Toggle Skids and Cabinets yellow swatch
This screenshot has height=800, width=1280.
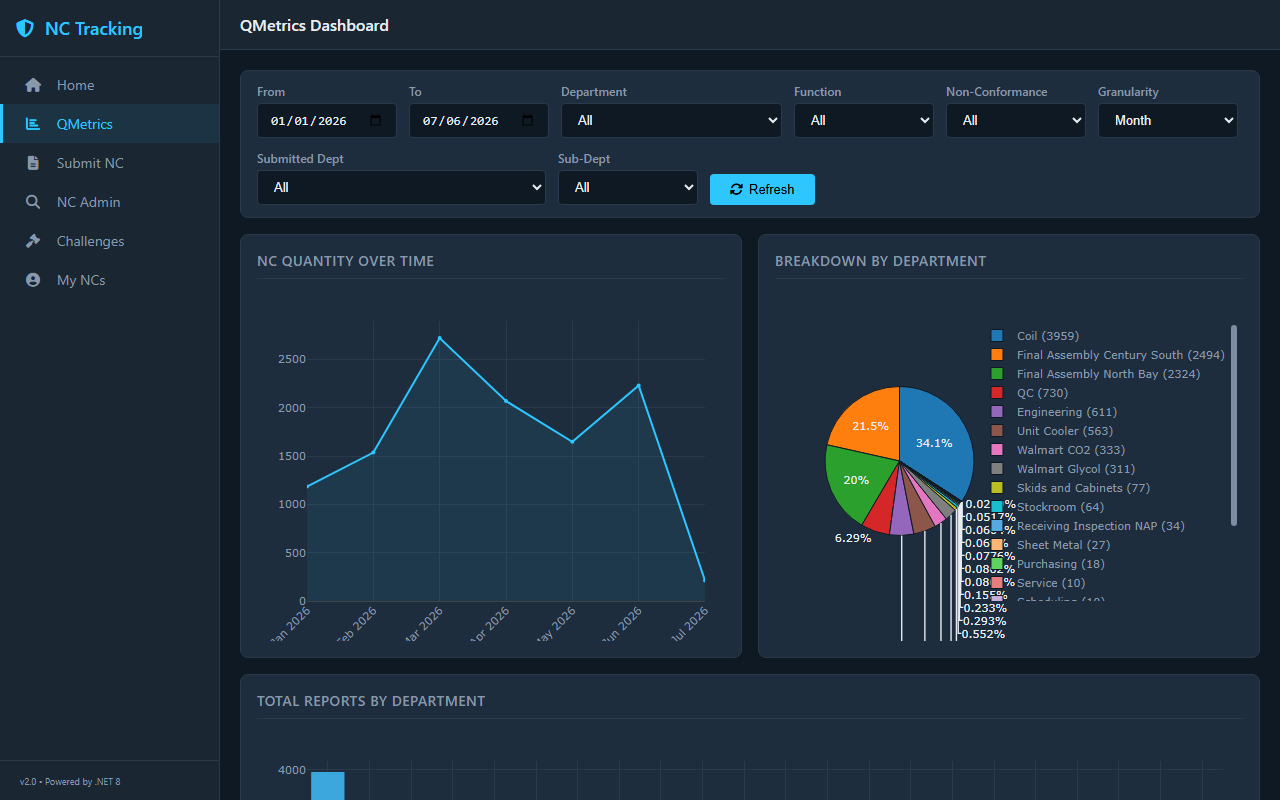pyautogui.click(x=997, y=488)
